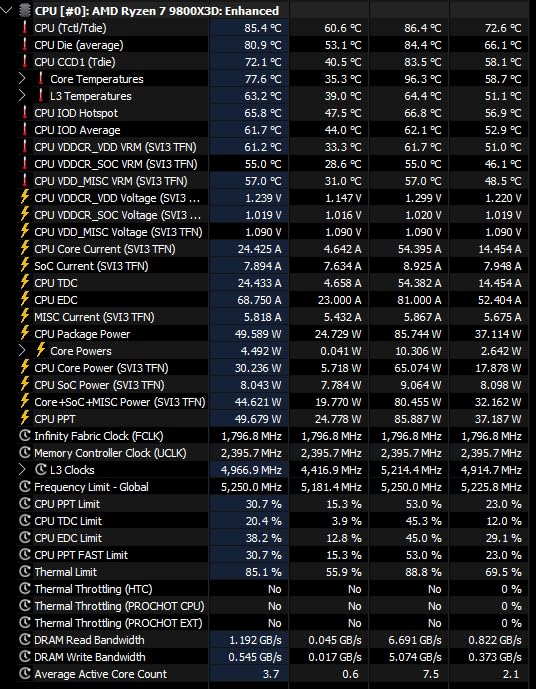The image size is (536, 689).
Task: Click the thermometer icon for CPU VDD_MISC VRM
Action: coord(25,181)
